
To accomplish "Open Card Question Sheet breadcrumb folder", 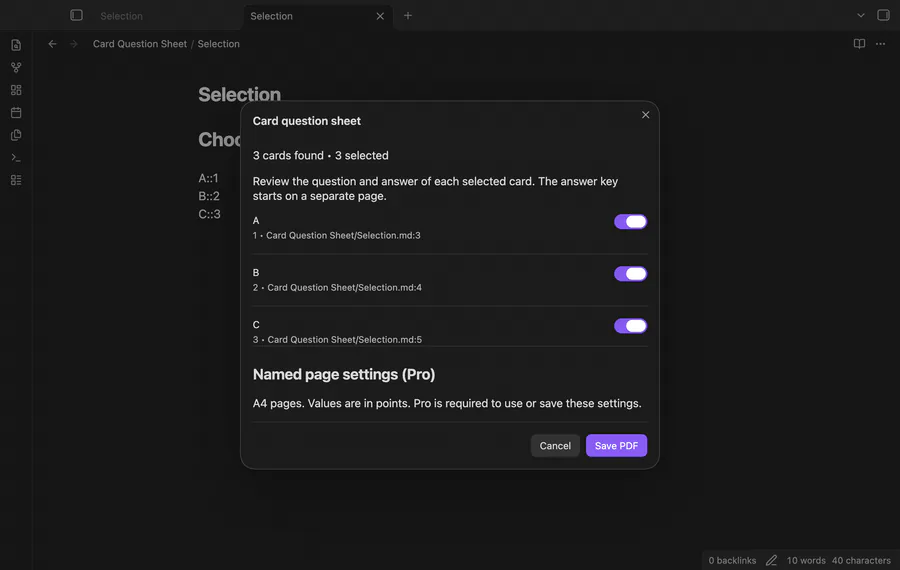I will pyautogui.click(x=140, y=44).
